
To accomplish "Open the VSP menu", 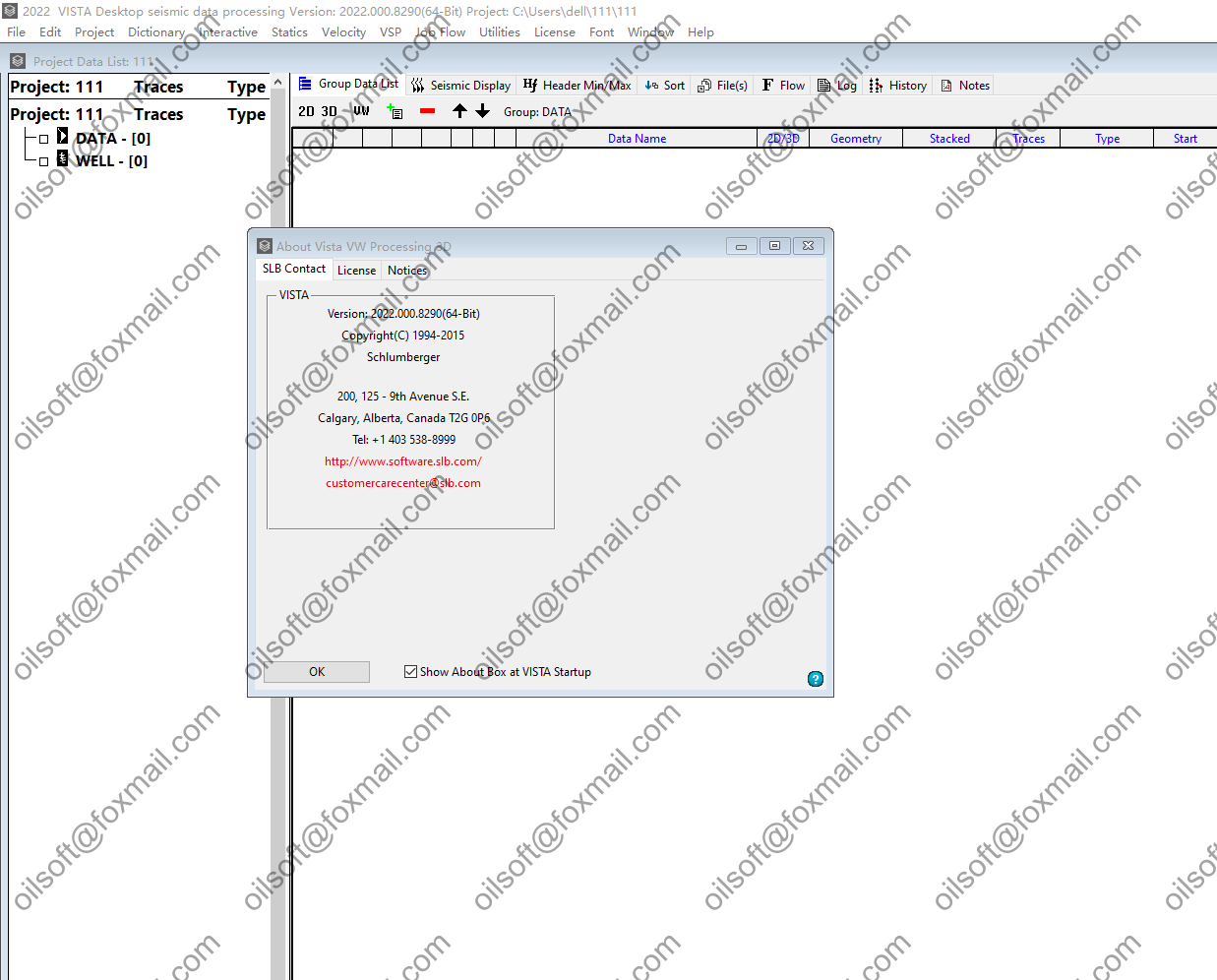I will click(x=391, y=32).
